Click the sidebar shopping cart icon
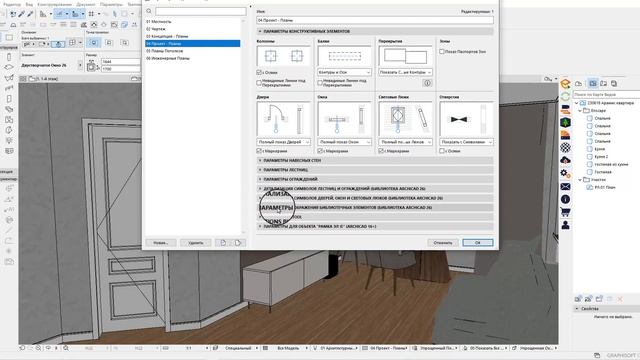640x360 pixels. point(565,212)
